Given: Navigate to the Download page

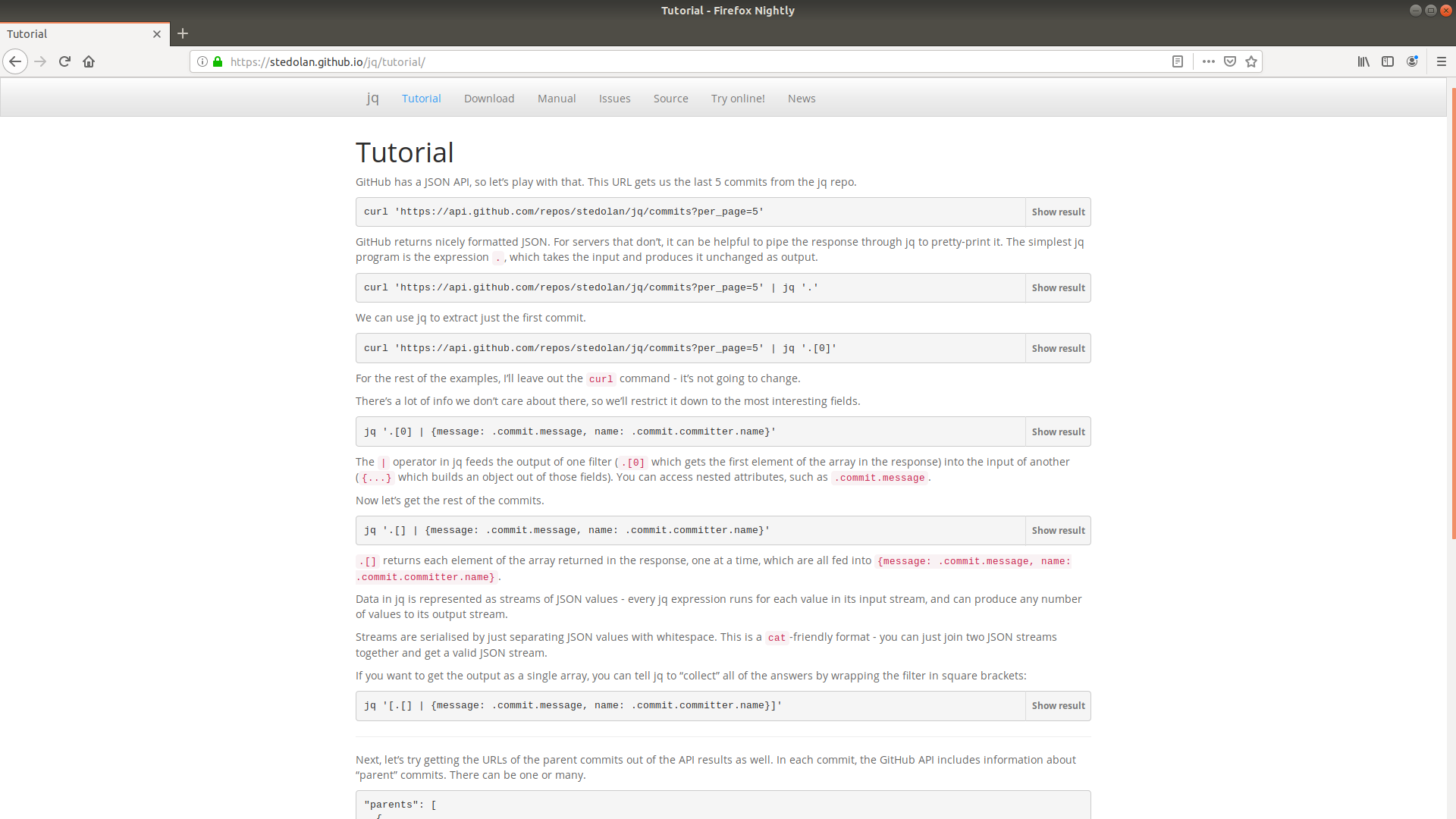Looking at the screenshot, I should pyautogui.click(x=489, y=99).
